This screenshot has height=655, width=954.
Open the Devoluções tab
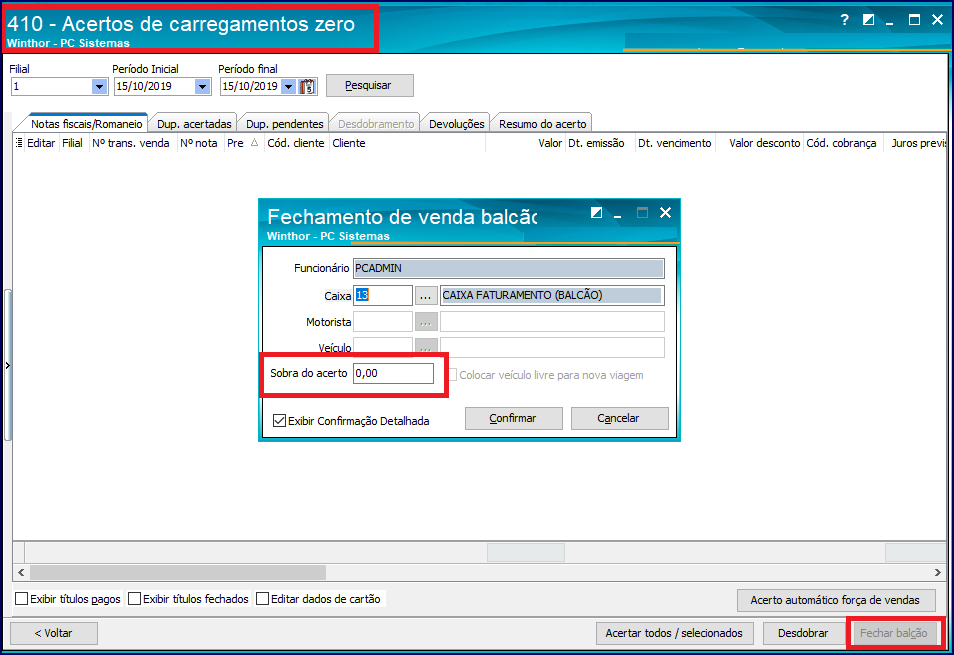coord(456,123)
